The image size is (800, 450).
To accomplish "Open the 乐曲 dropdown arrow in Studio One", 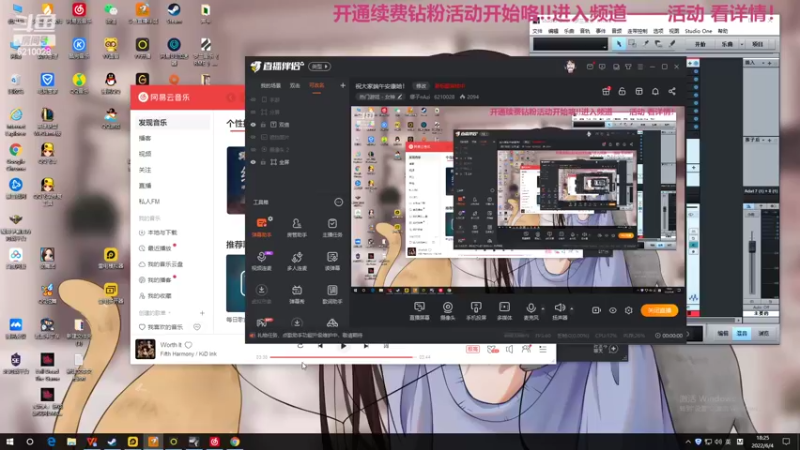I will 741,44.
